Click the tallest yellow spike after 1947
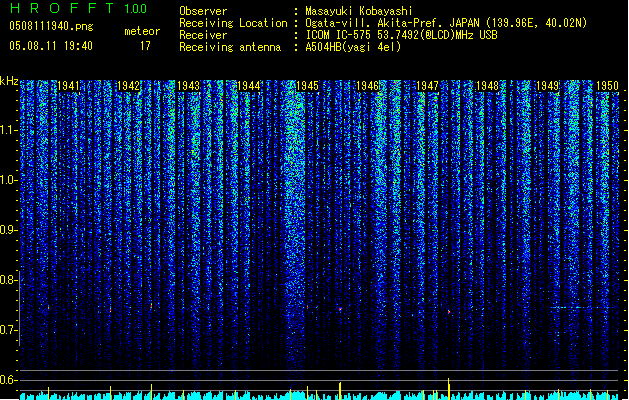This screenshot has height=400, width=629. click(448, 389)
